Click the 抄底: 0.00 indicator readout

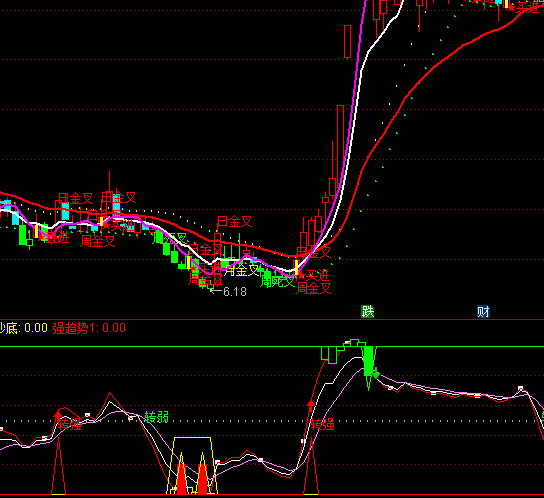[x=24, y=328]
